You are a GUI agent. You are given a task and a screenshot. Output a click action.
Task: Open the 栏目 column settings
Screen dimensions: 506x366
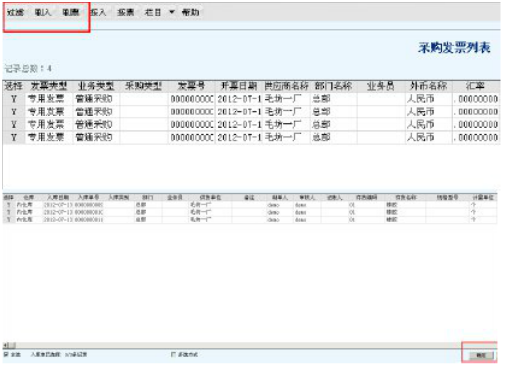coord(153,12)
